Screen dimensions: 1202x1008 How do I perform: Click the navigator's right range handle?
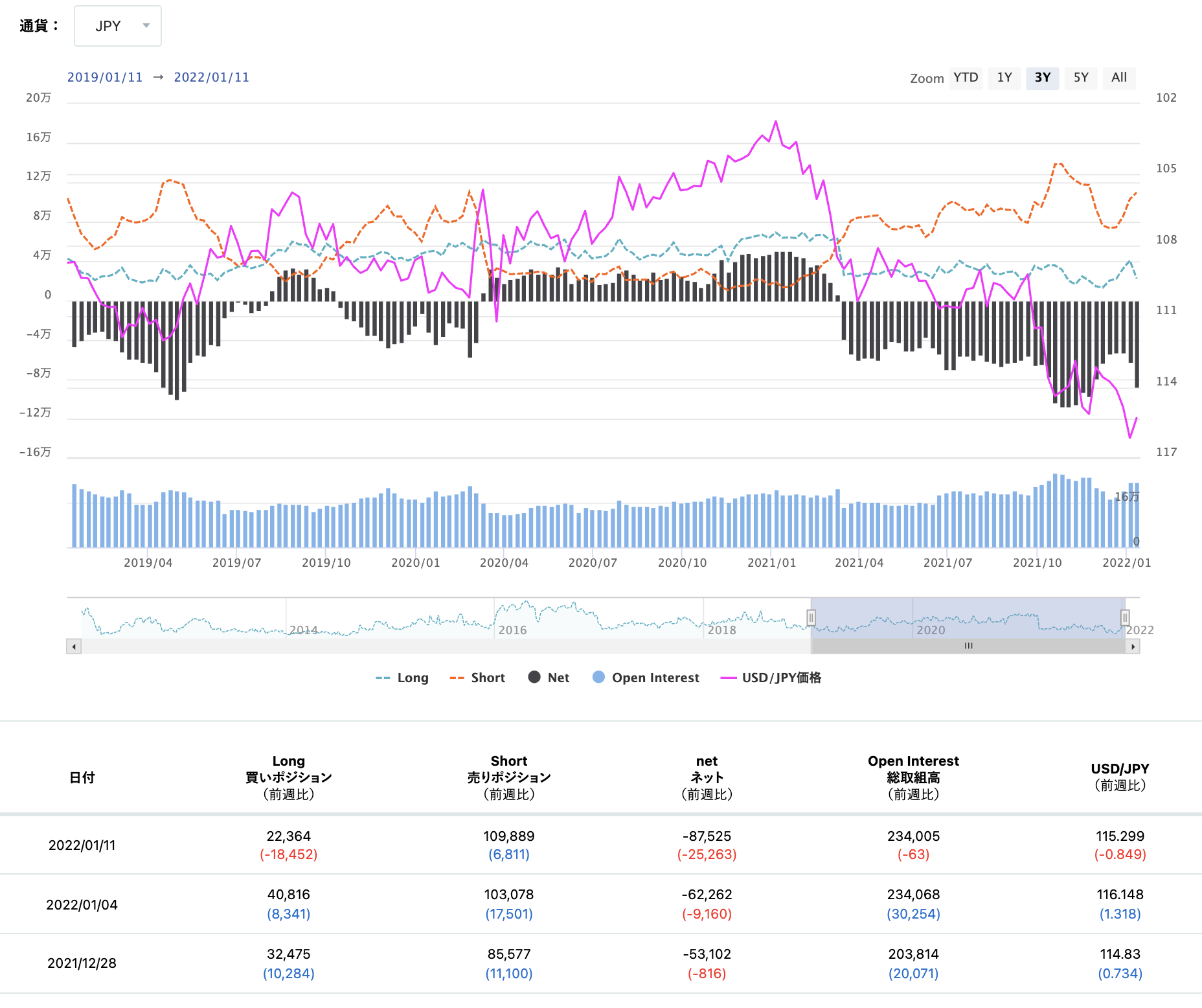pyautogui.click(x=1125, y=617)
